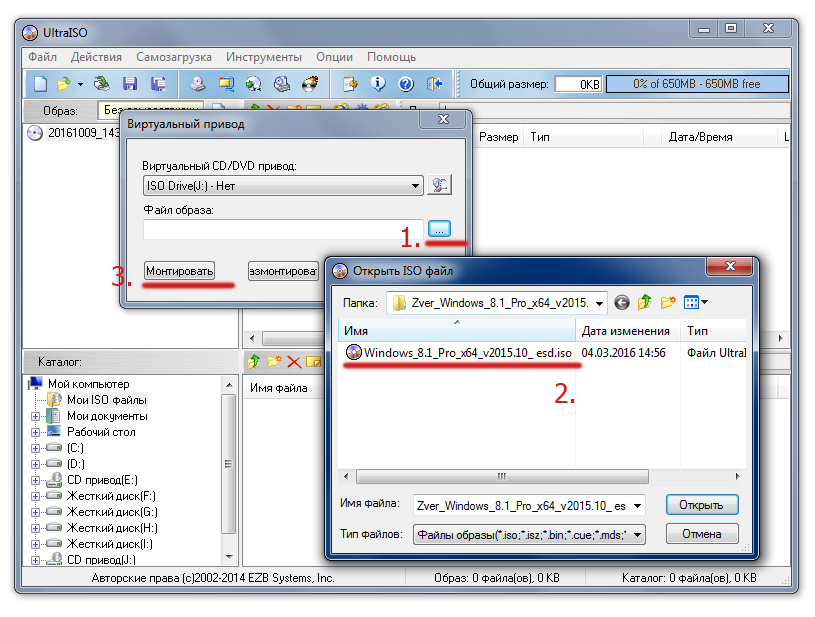Expand the CD привод(E:) node
This screenshot has height=617, width=815.
[x=35, y=480]
